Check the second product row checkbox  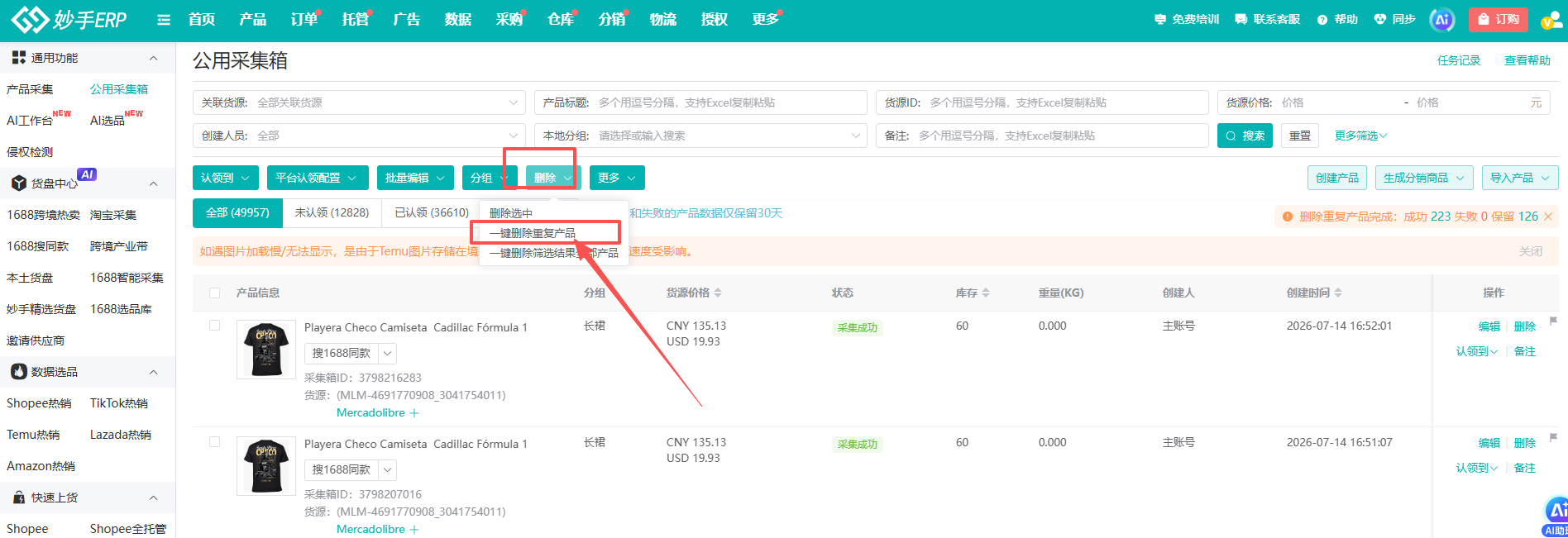click(215, 442)
